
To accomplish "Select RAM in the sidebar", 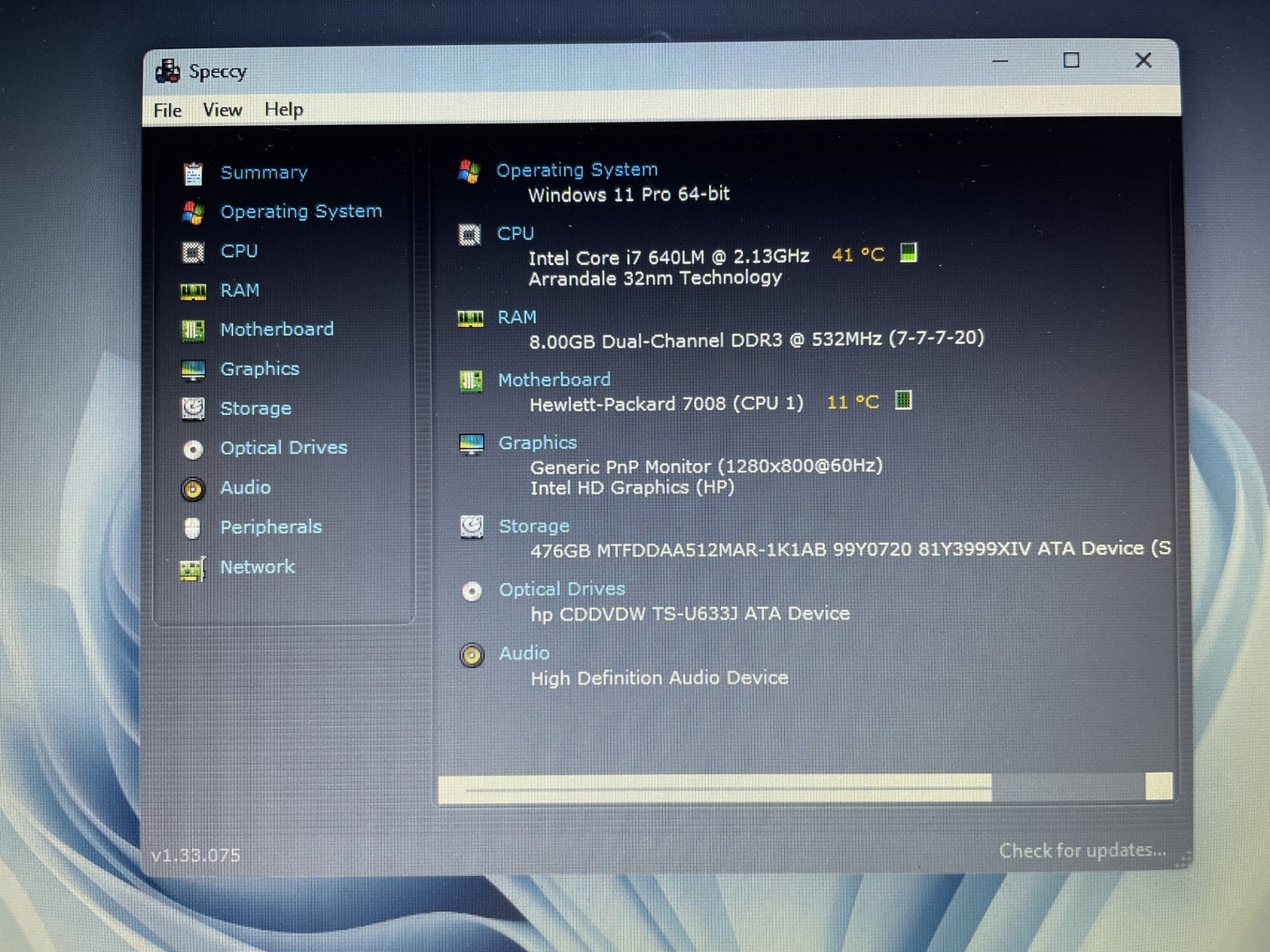I will pyautogui.click(x=240, y=290).
